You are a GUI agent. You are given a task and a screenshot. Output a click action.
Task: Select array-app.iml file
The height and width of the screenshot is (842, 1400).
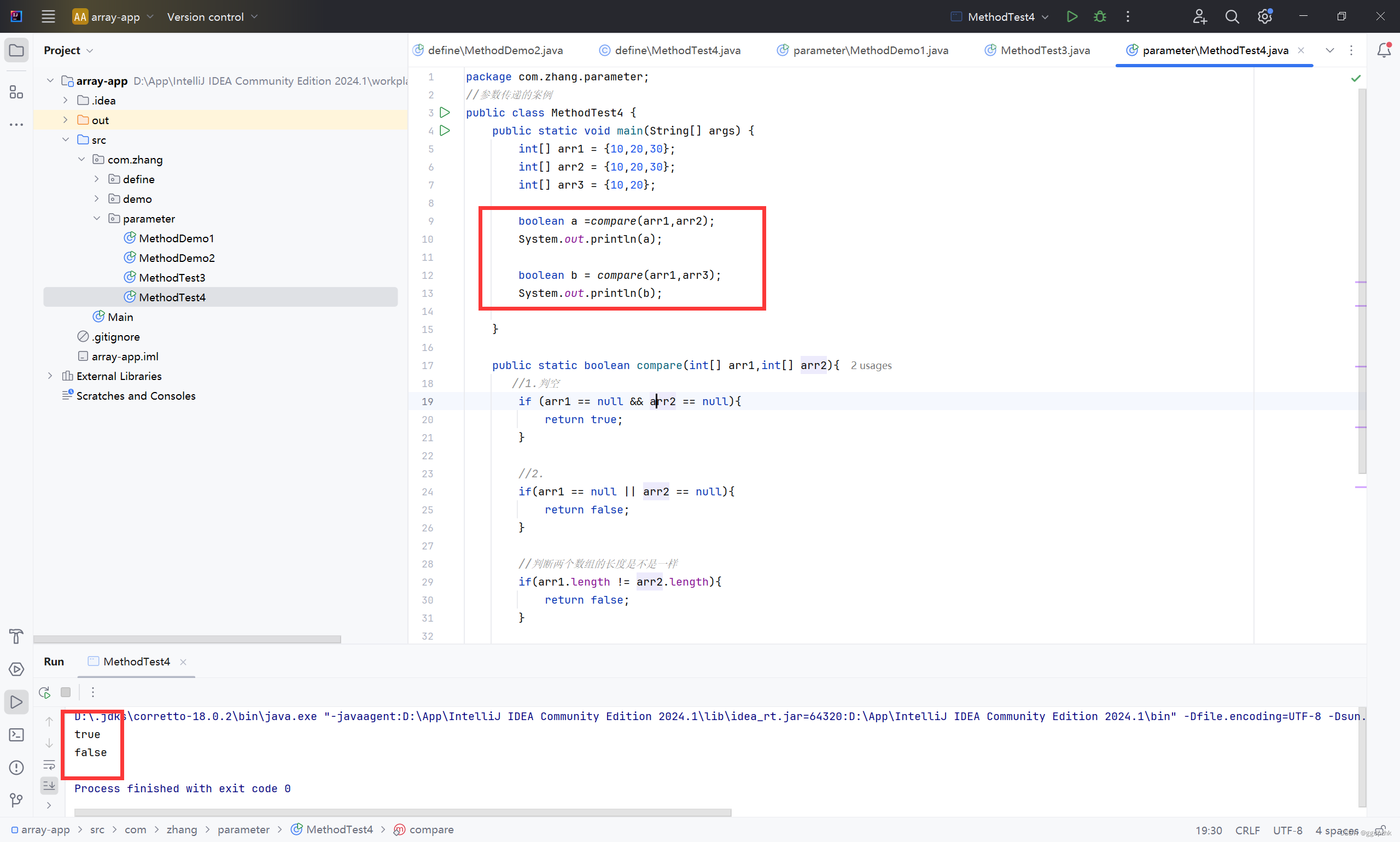[x=119, y=356]
